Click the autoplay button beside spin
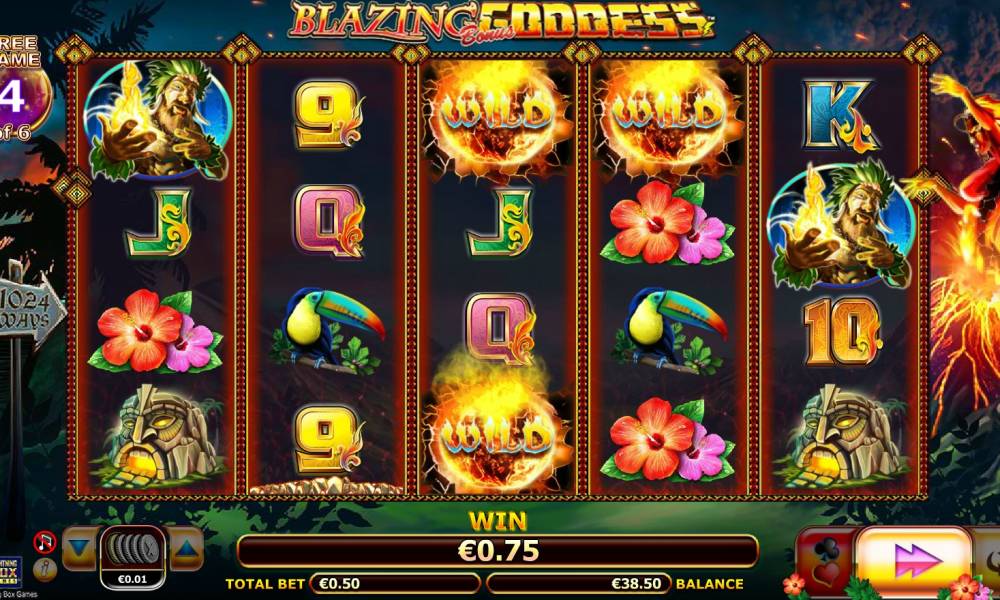1000x600 pixels. point(987,562)
